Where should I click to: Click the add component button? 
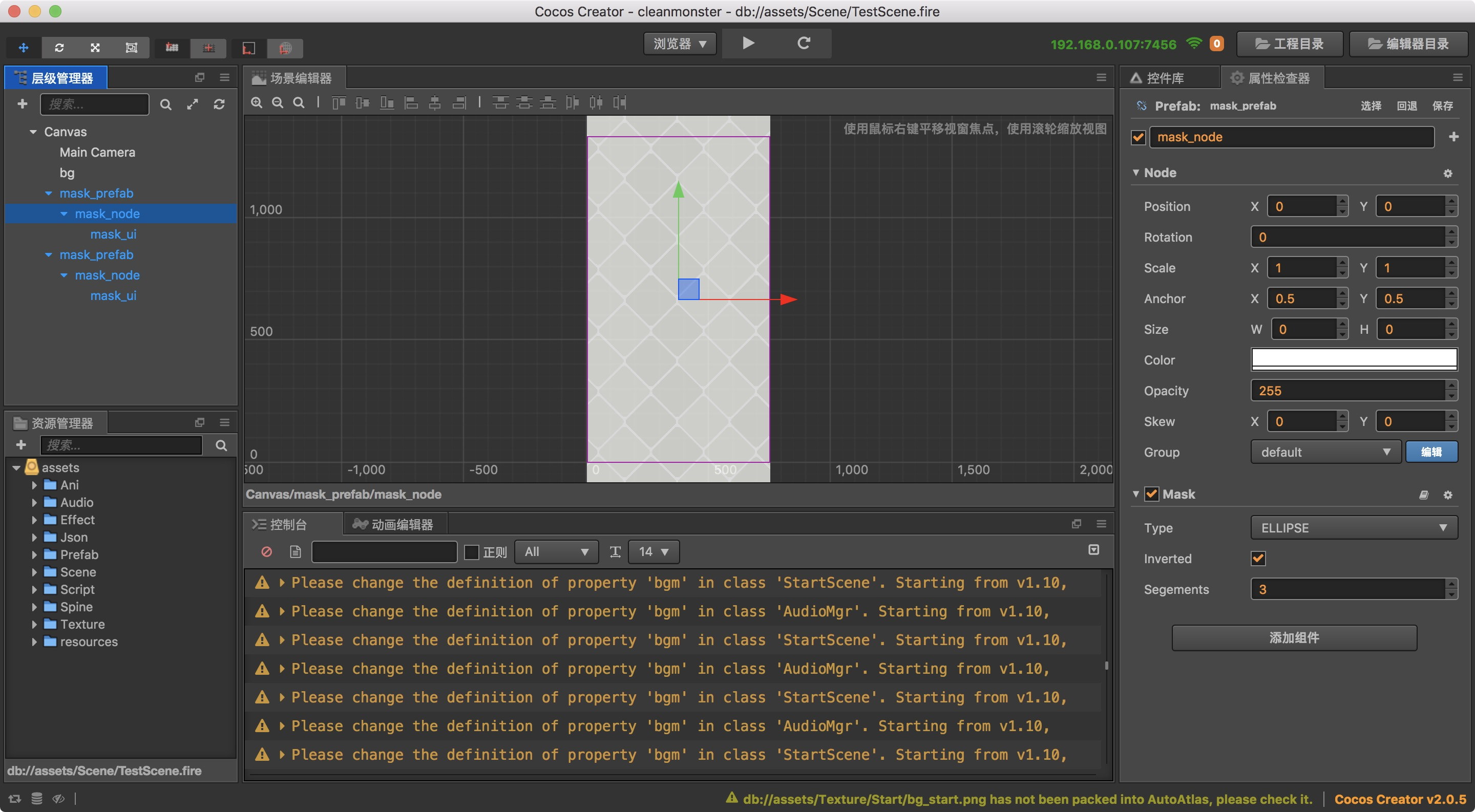1294,637
